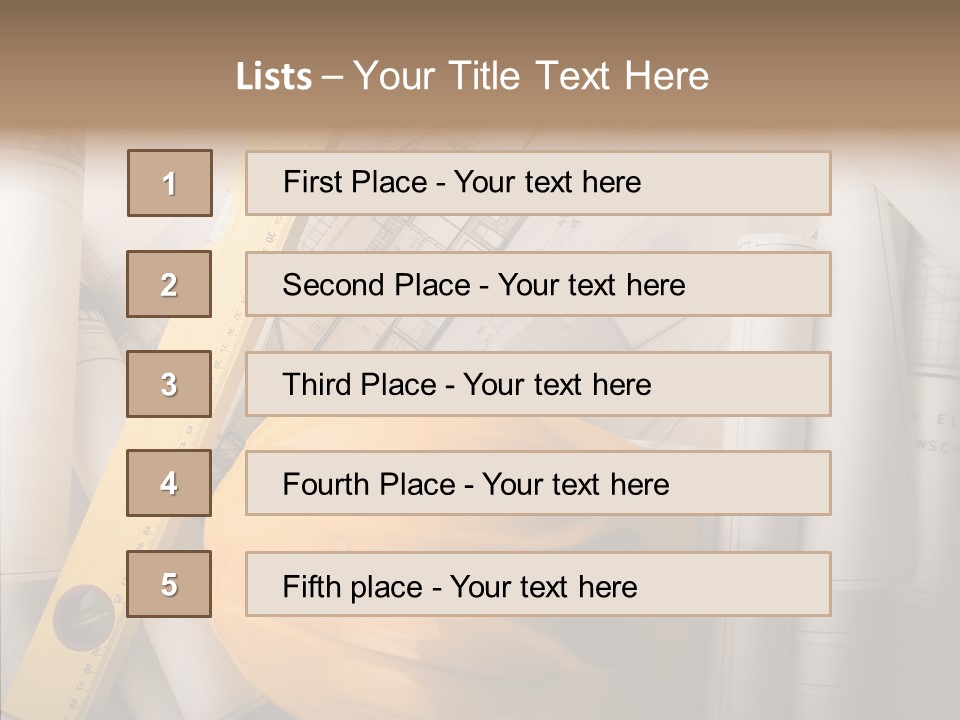
Task: Click the round bubble vial on level
Action: tap(84, 612)
